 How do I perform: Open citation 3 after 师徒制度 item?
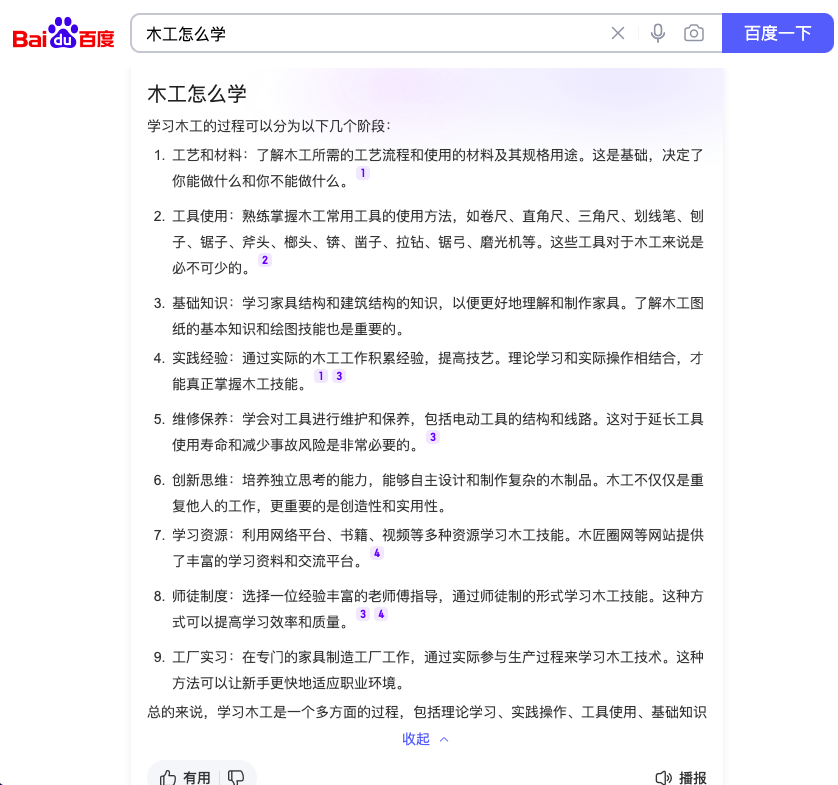coord(363,614)
